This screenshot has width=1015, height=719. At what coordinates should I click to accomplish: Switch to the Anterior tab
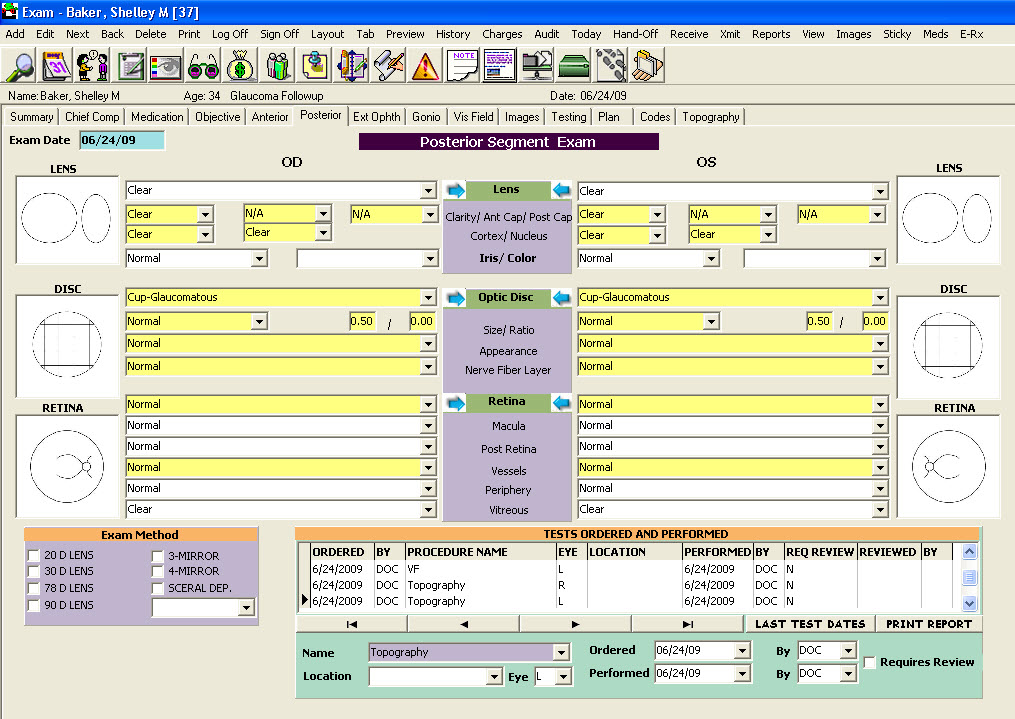click(x=270, y=117)
